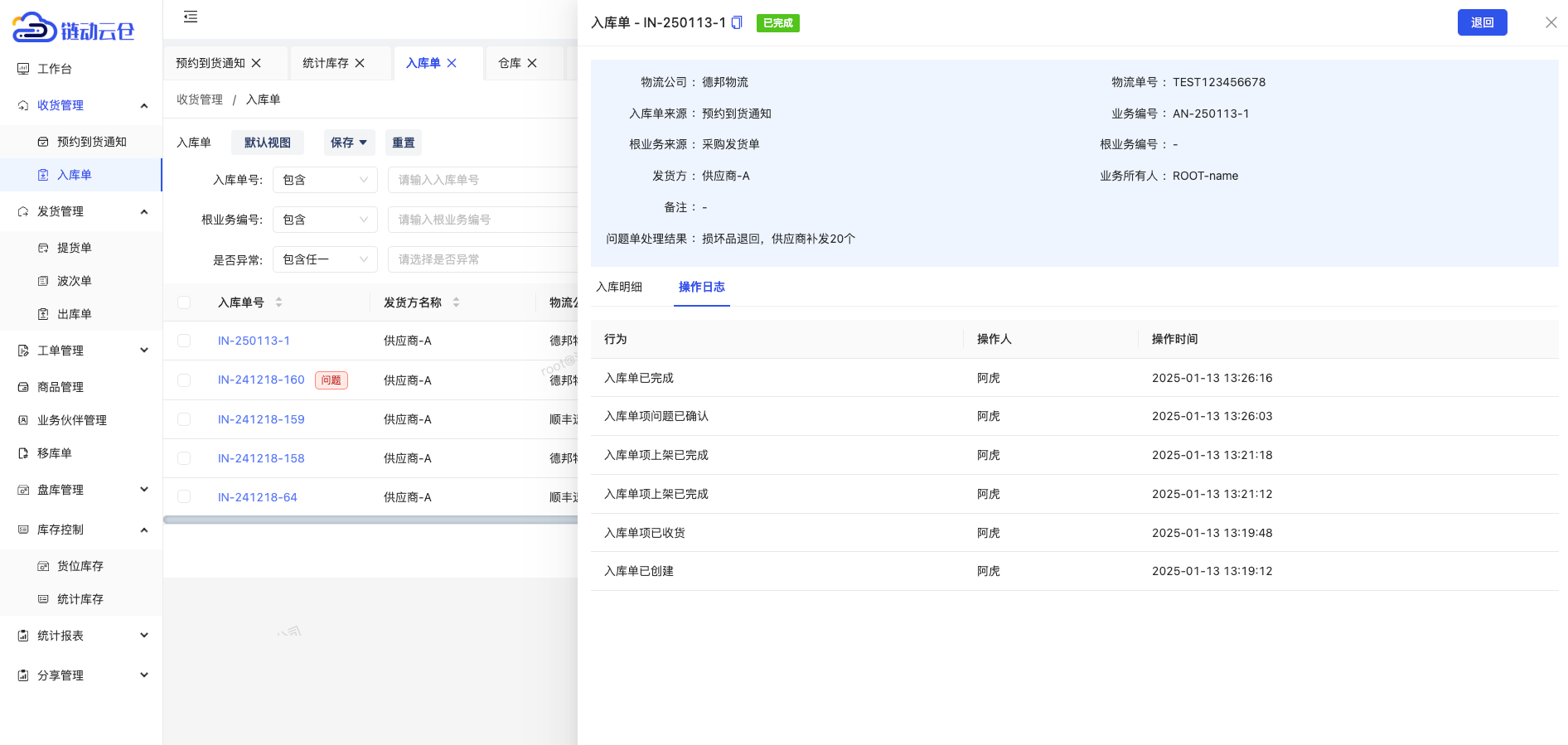Sort by 发货方名称 column arrows
The width and height of the screenshot is (1568, 745).
pos(456,302)
